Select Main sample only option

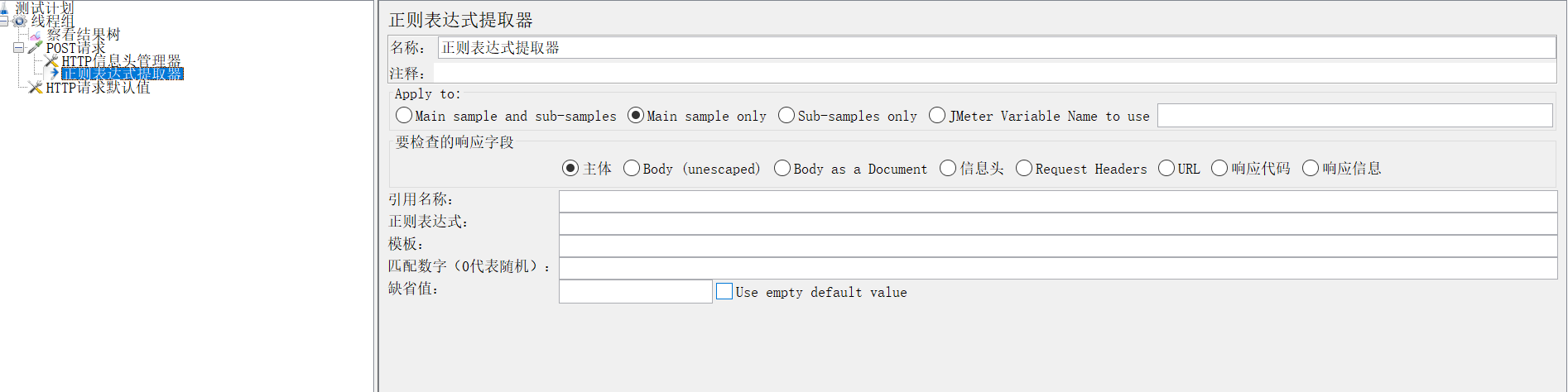pyautogui.click(x=697, y=116)
